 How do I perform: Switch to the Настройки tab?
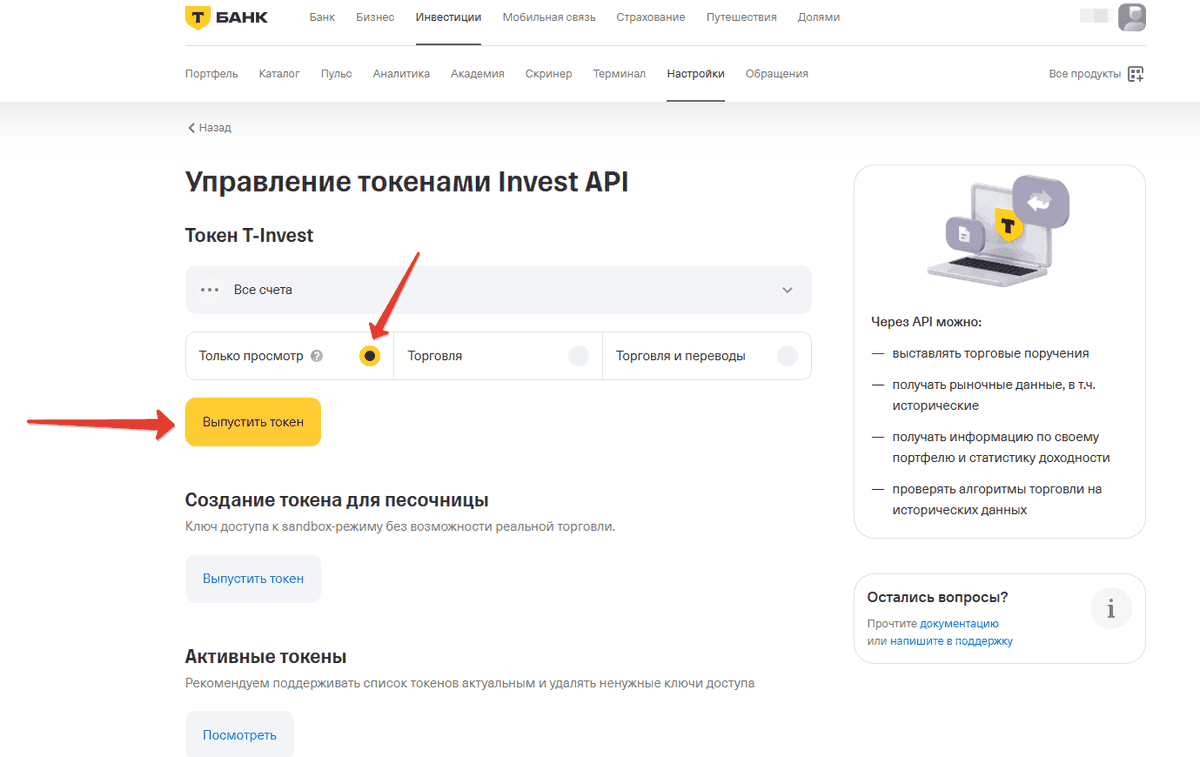point(696,74)
